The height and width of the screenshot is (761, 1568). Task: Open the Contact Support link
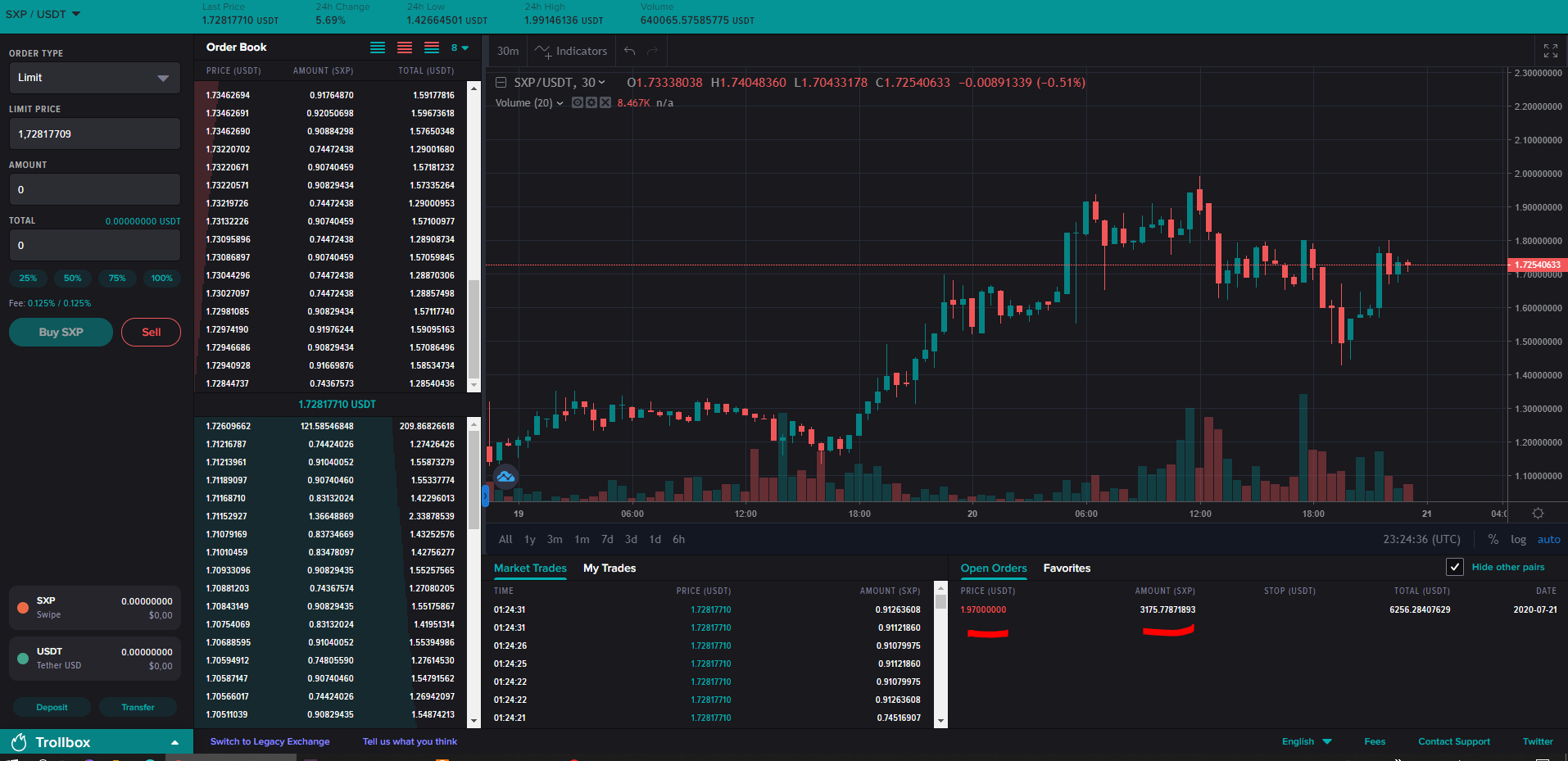click(1454, 742)
